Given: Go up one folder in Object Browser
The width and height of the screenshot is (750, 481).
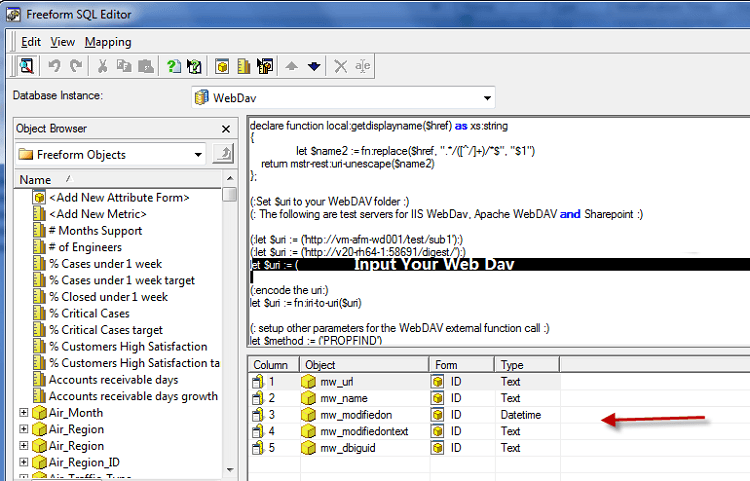Looking at the screenshot, I should coord(224,154).
